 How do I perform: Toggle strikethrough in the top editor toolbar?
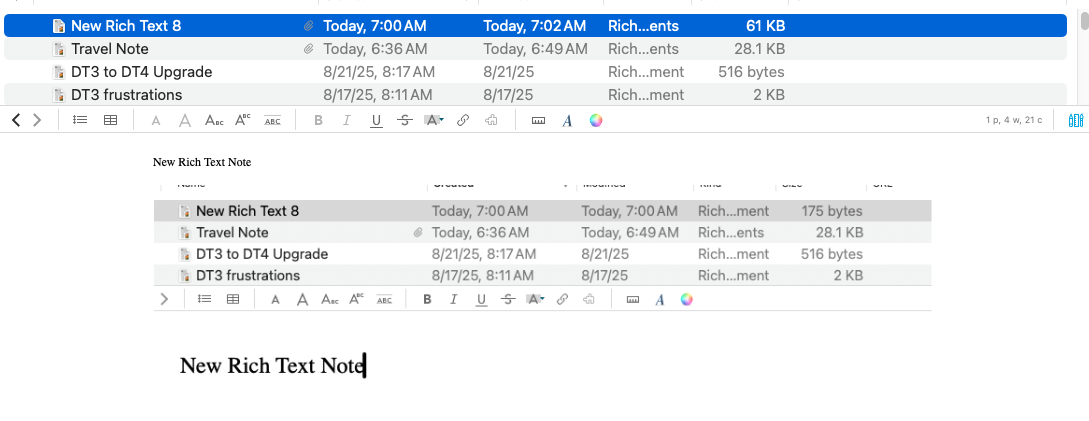coord(404,120)
